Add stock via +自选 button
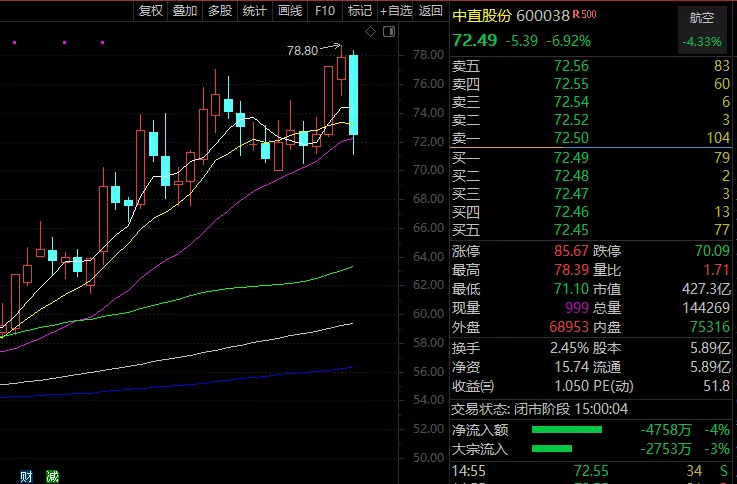 [x=396, y=11]
